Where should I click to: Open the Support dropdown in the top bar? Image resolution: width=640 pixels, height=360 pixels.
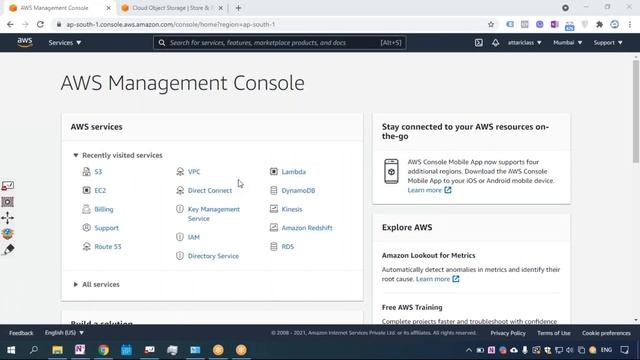608,42
